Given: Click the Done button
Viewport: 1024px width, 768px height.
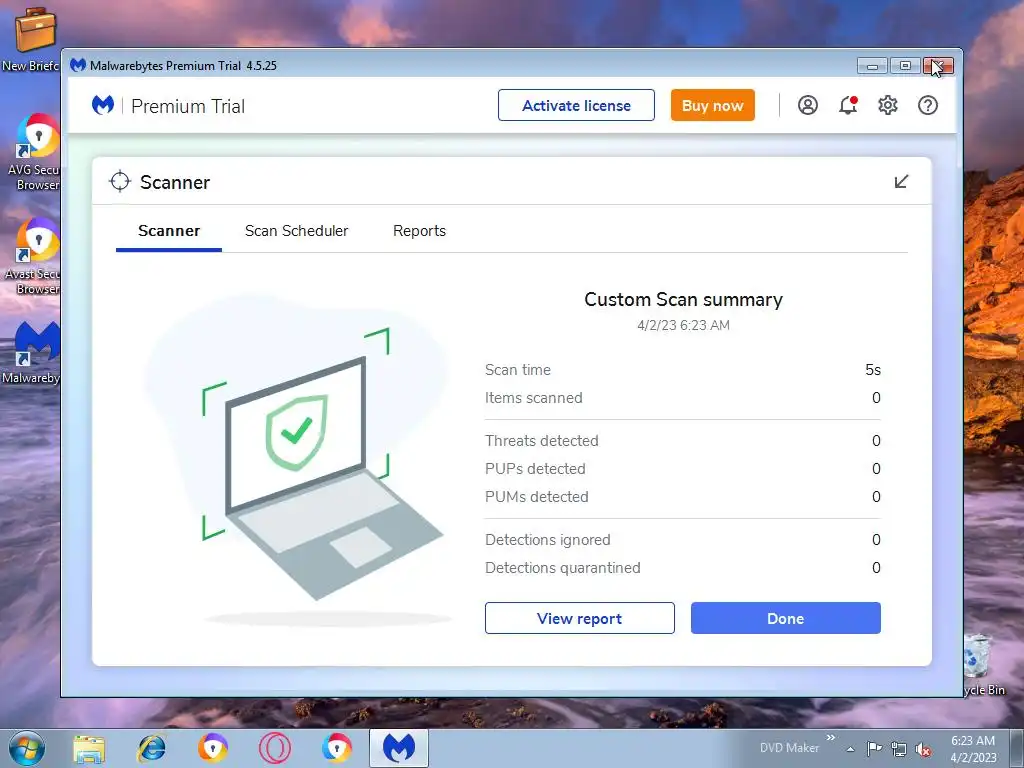Looking at the screenshot, I should click(x=786, y=618).
